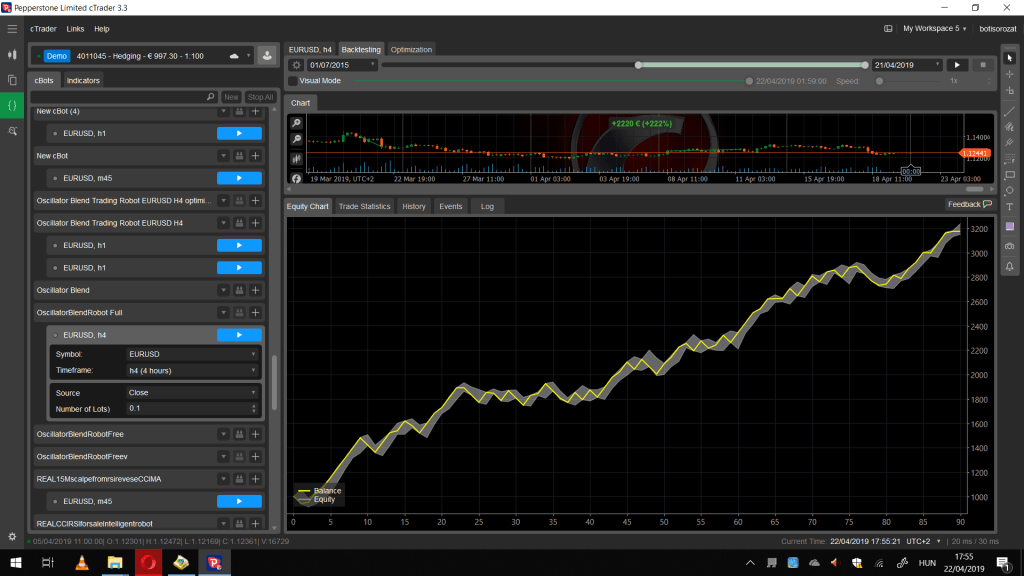Enable the Visual Mode checkbox

tap(292, 80)
